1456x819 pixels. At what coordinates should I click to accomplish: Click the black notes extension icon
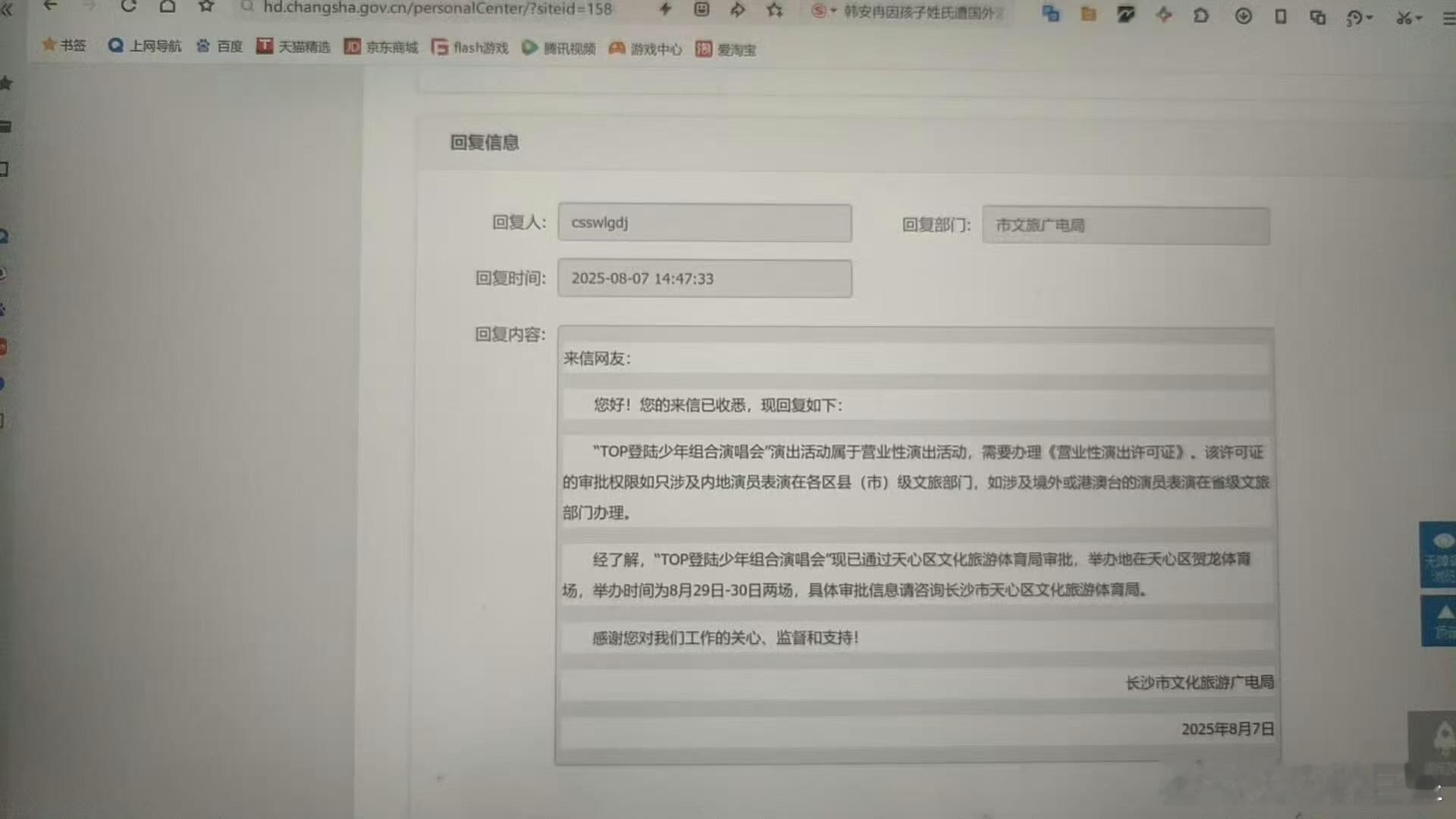click(1126, 14)
